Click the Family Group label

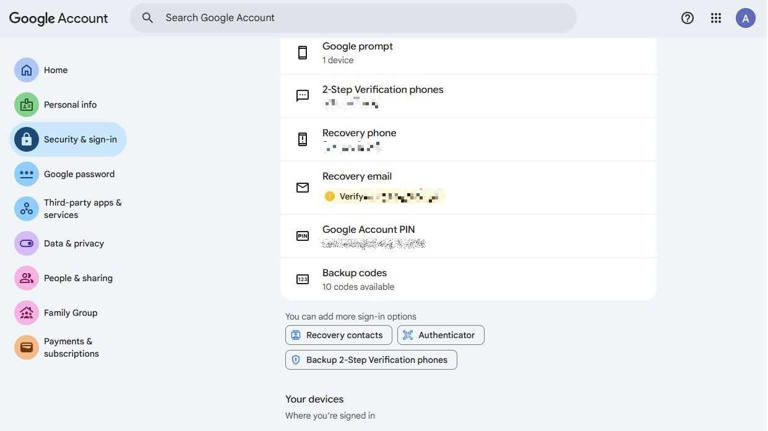(x=71, y=312)
